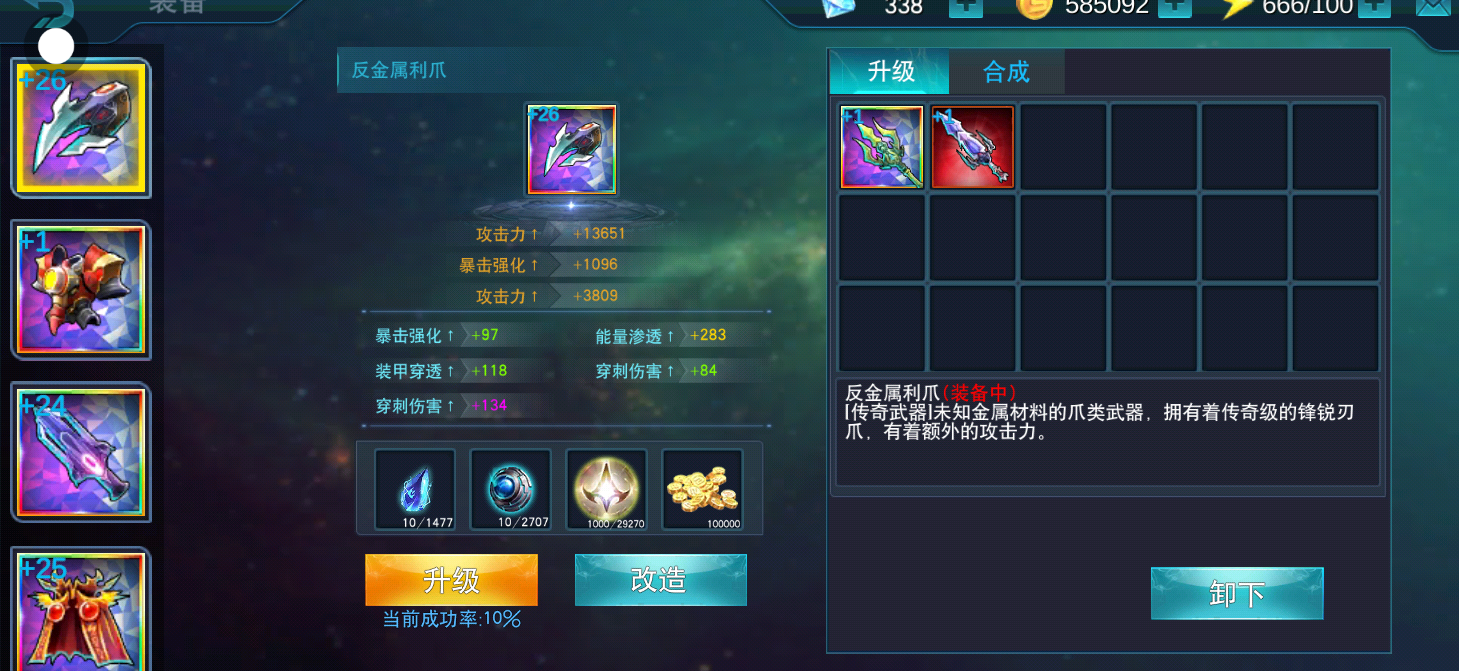Click the blue orb material 10/2707

[x=511, y=489]
